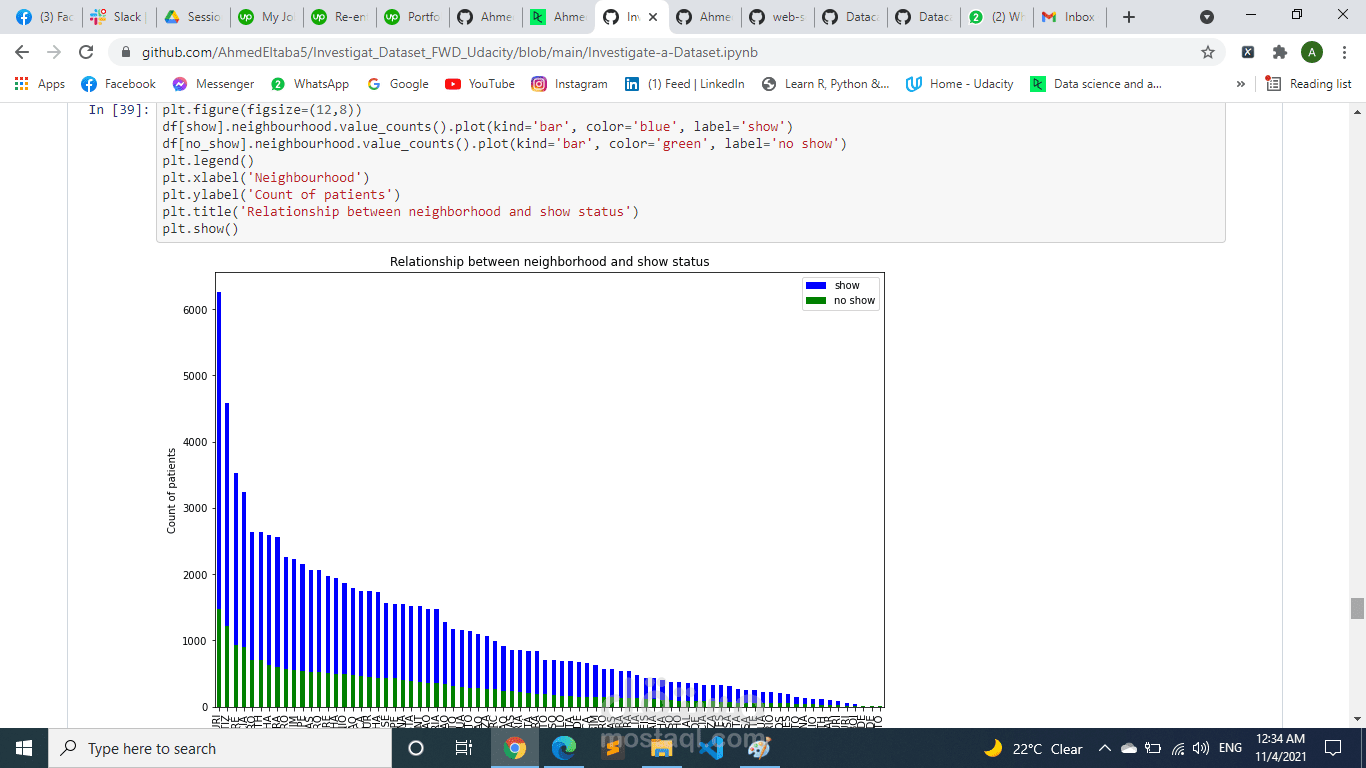
Task: Open File Explorer from the taskbar
Action: (x=661, y=748)
